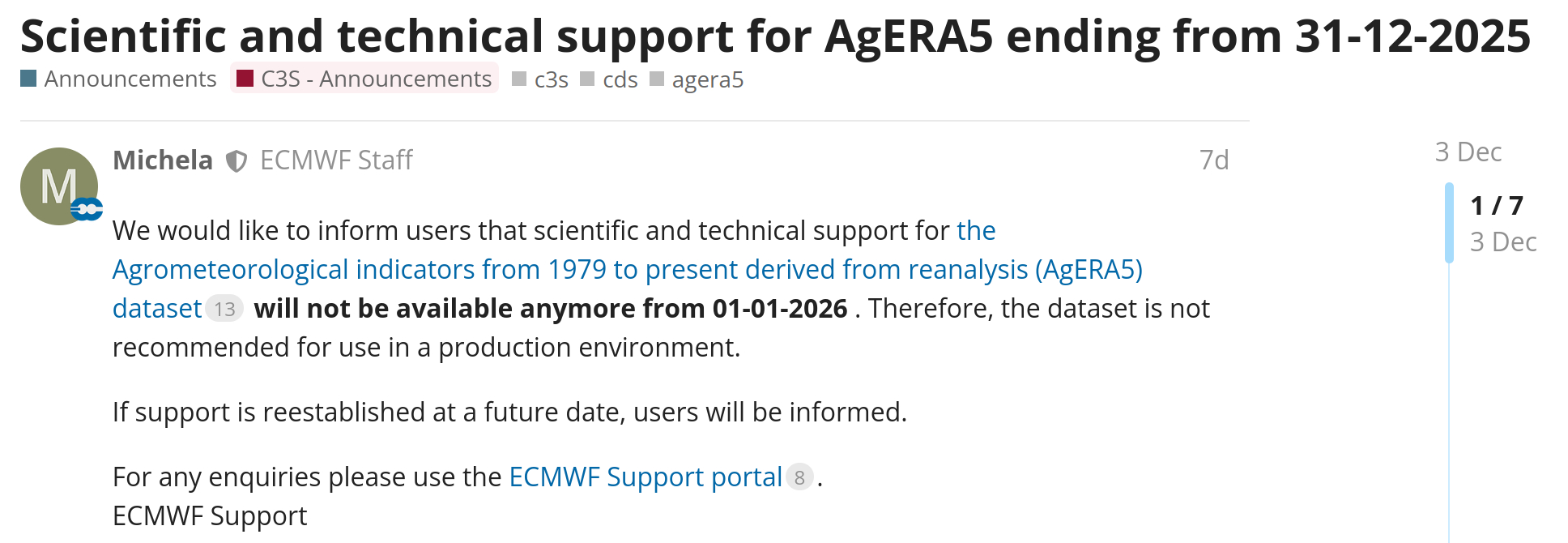
Task: Click the Michela username
Action: (163, 160)
